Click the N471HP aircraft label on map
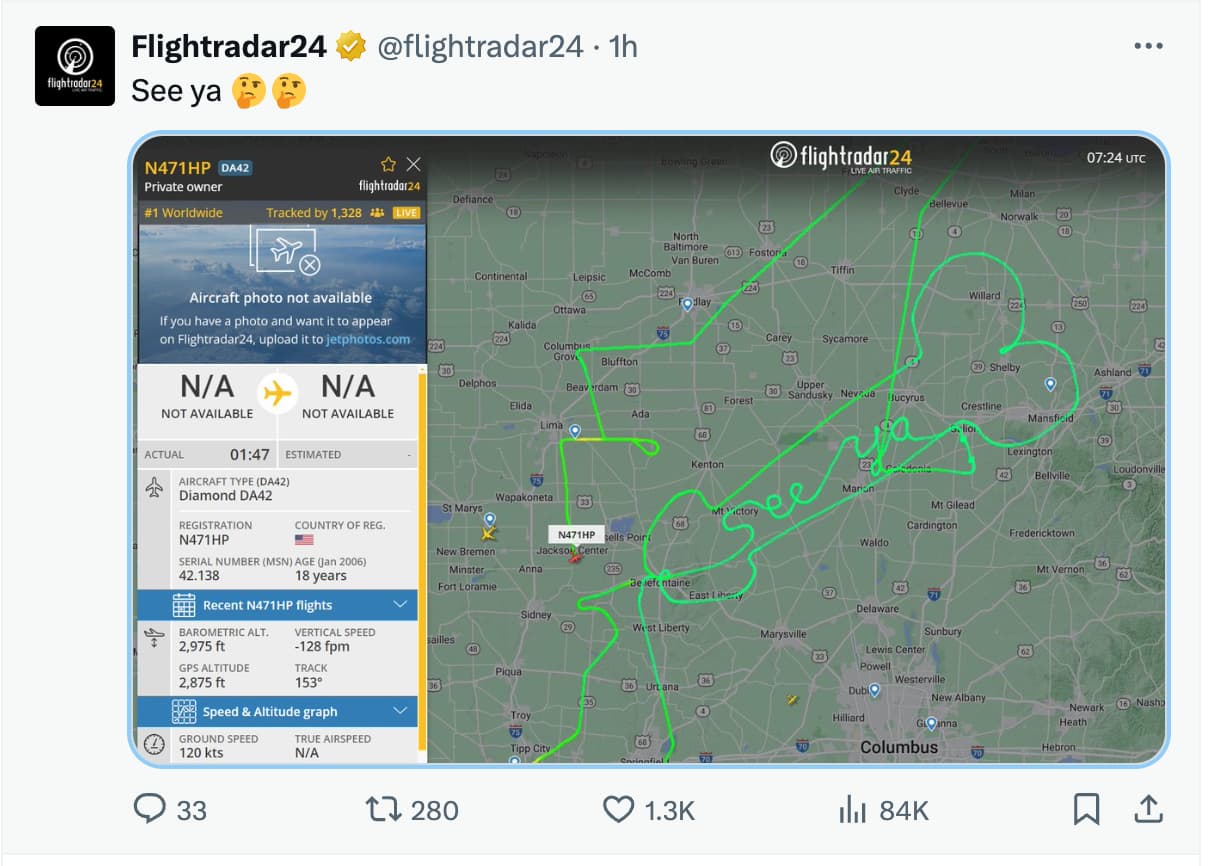 [x=576, y=535]
